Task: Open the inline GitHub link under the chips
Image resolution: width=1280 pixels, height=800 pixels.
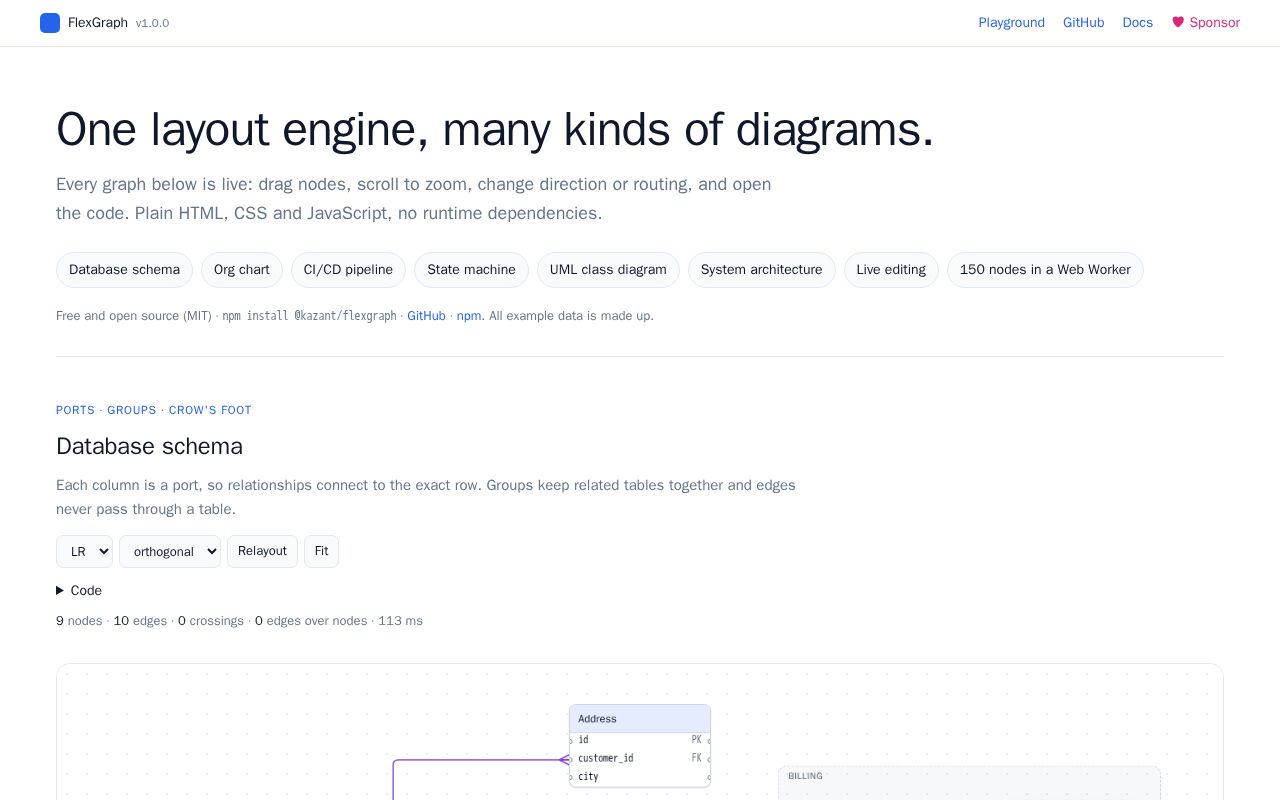Action: (x=426, y=316)
